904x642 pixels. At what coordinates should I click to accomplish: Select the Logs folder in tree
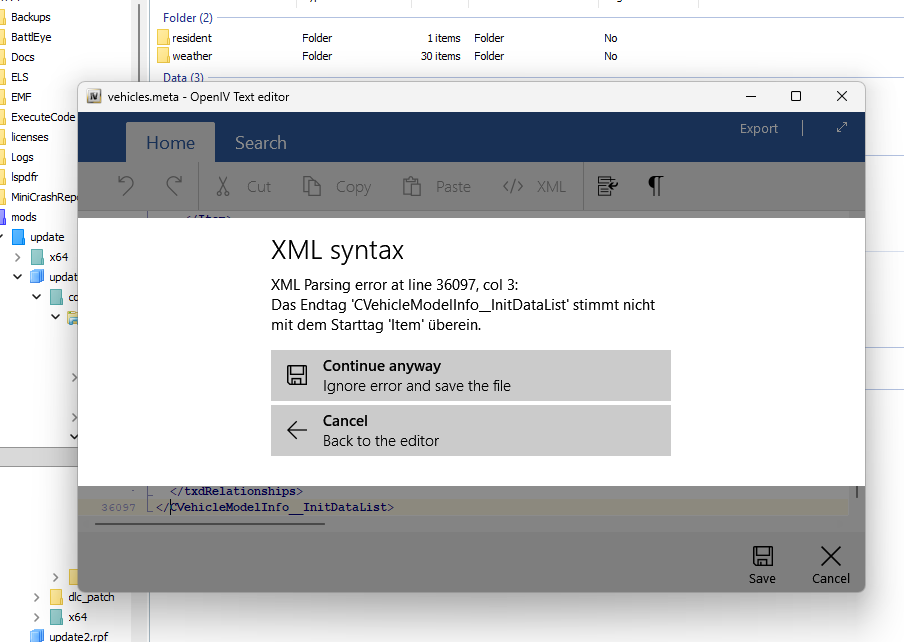(22, 157)
